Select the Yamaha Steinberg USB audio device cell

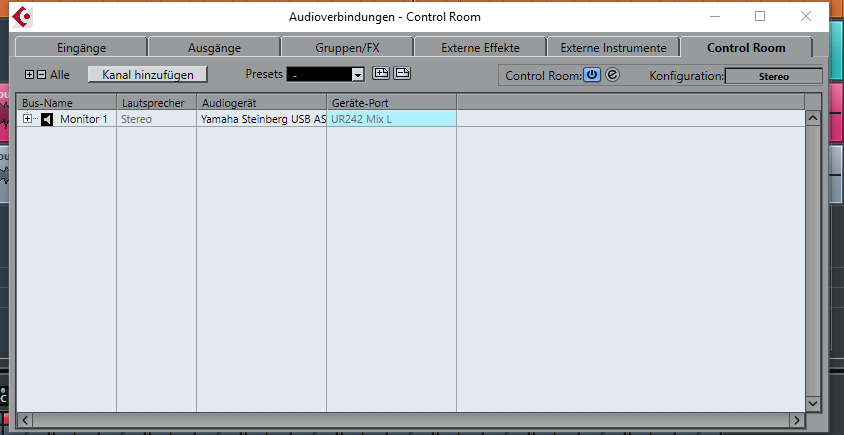[262, 119]
